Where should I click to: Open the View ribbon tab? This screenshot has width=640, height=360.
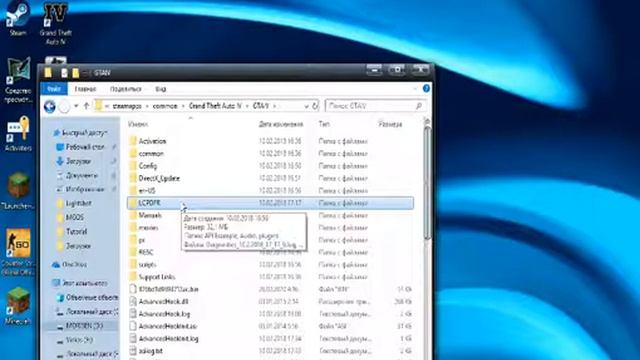click(160, 89)
